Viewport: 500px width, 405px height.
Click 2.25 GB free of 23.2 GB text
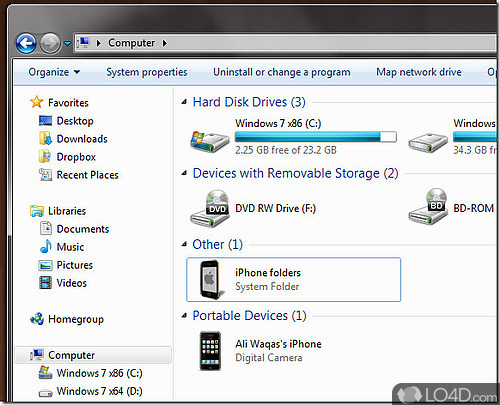click(286, 150)
